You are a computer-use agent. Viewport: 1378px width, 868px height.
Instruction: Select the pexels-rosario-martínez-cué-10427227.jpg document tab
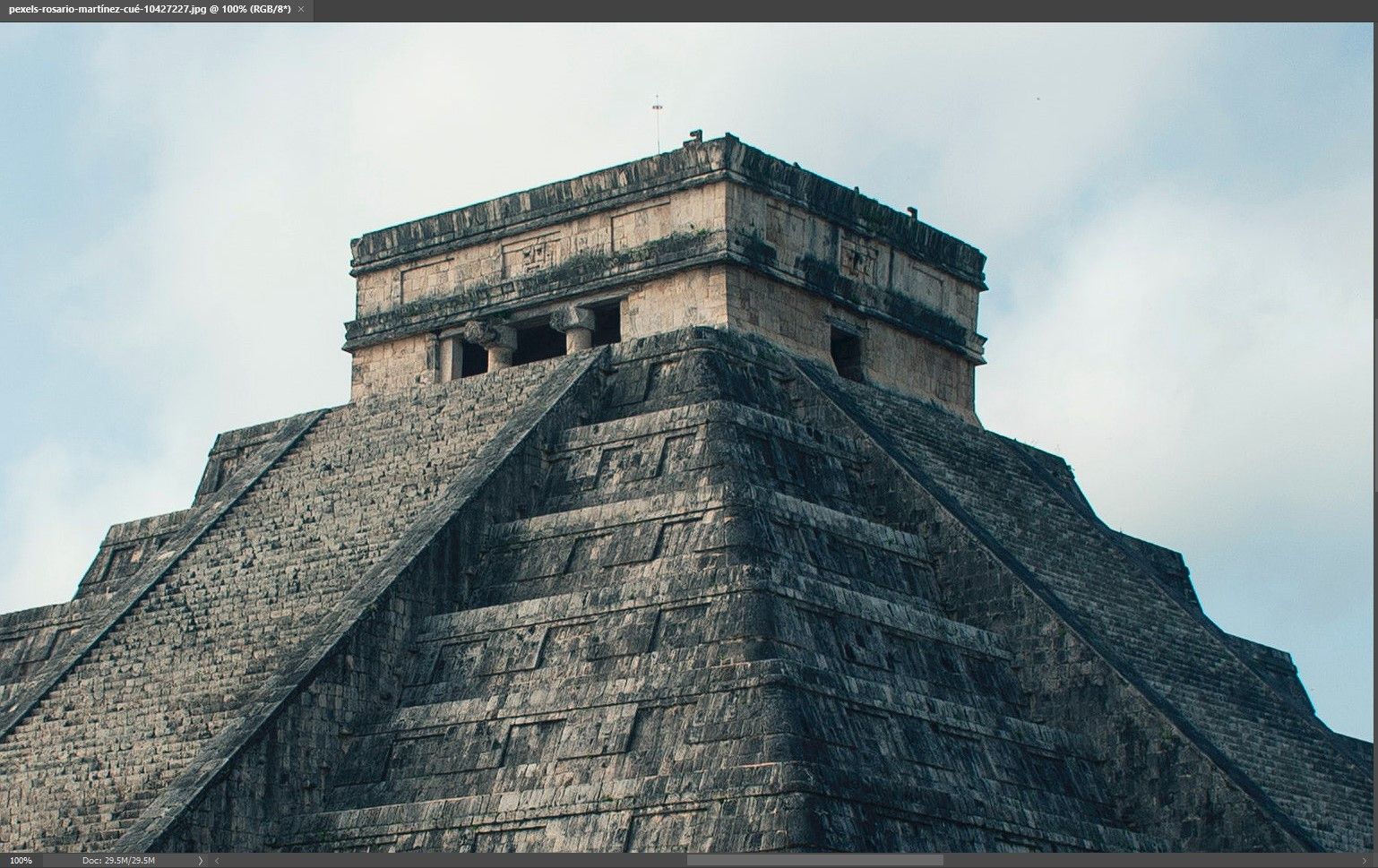149,9
